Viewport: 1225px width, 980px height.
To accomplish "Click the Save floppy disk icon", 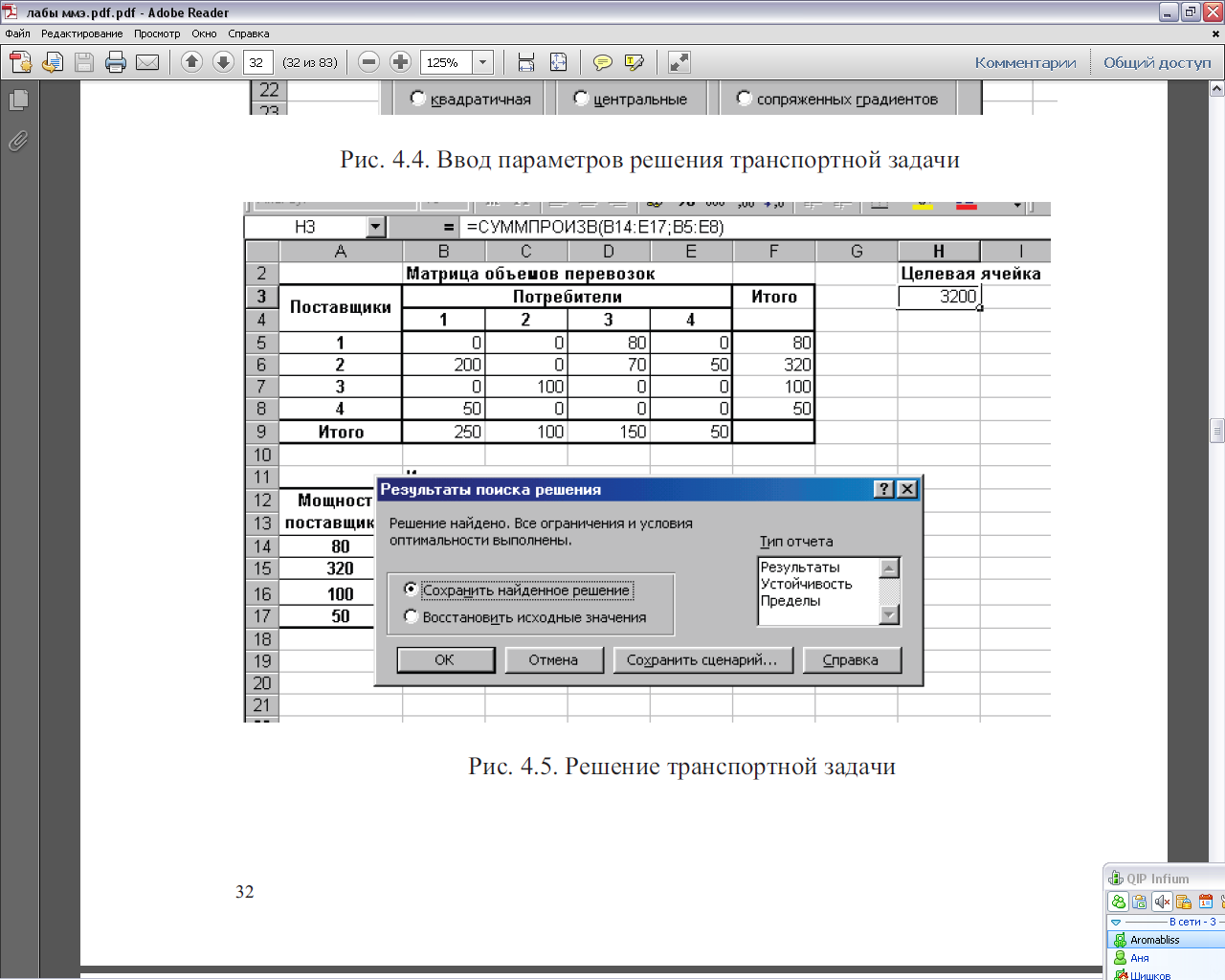I will 84,62.
